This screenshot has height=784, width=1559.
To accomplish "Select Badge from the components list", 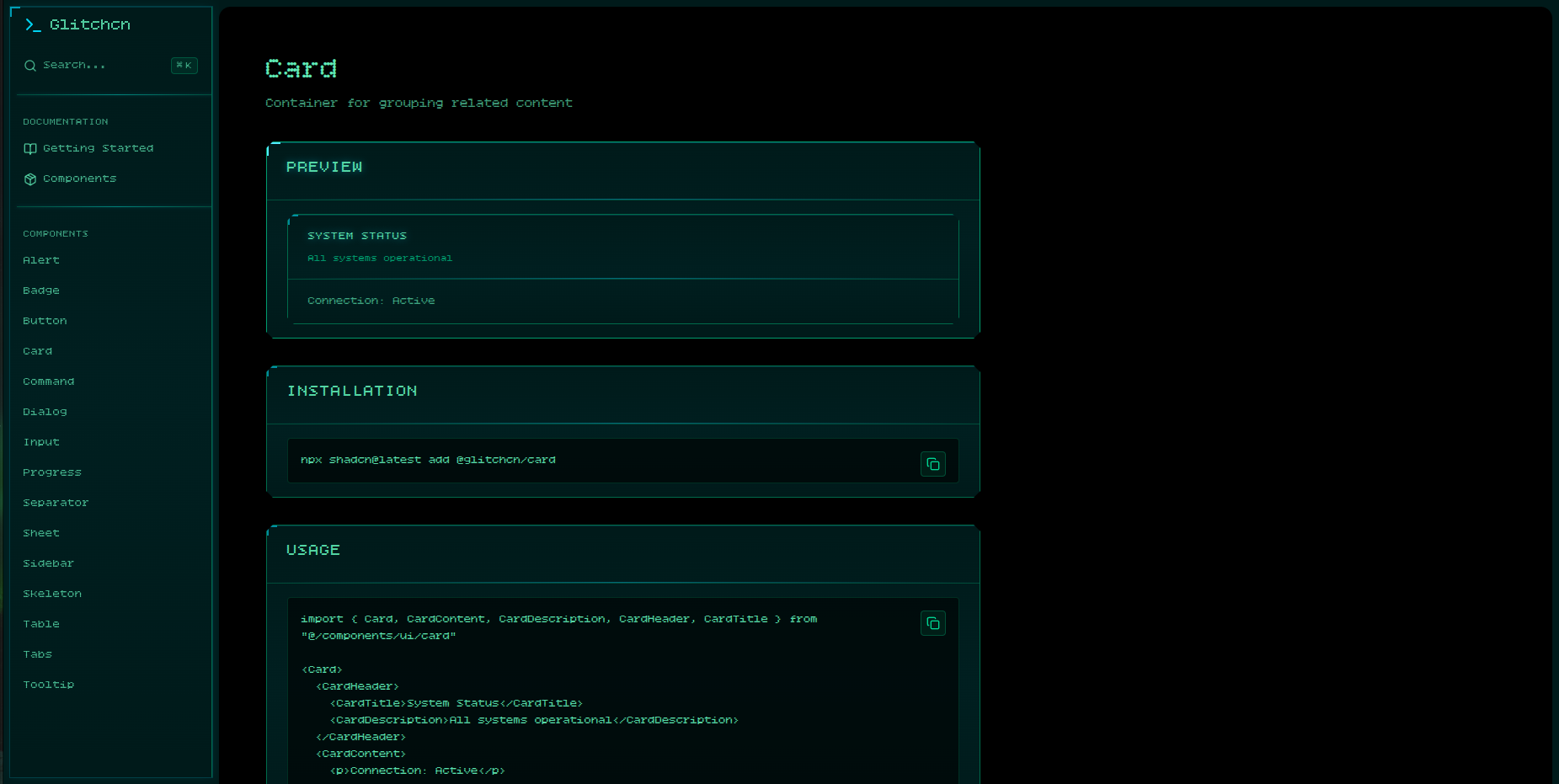I will pyautogui.click(x=40, y=291).
